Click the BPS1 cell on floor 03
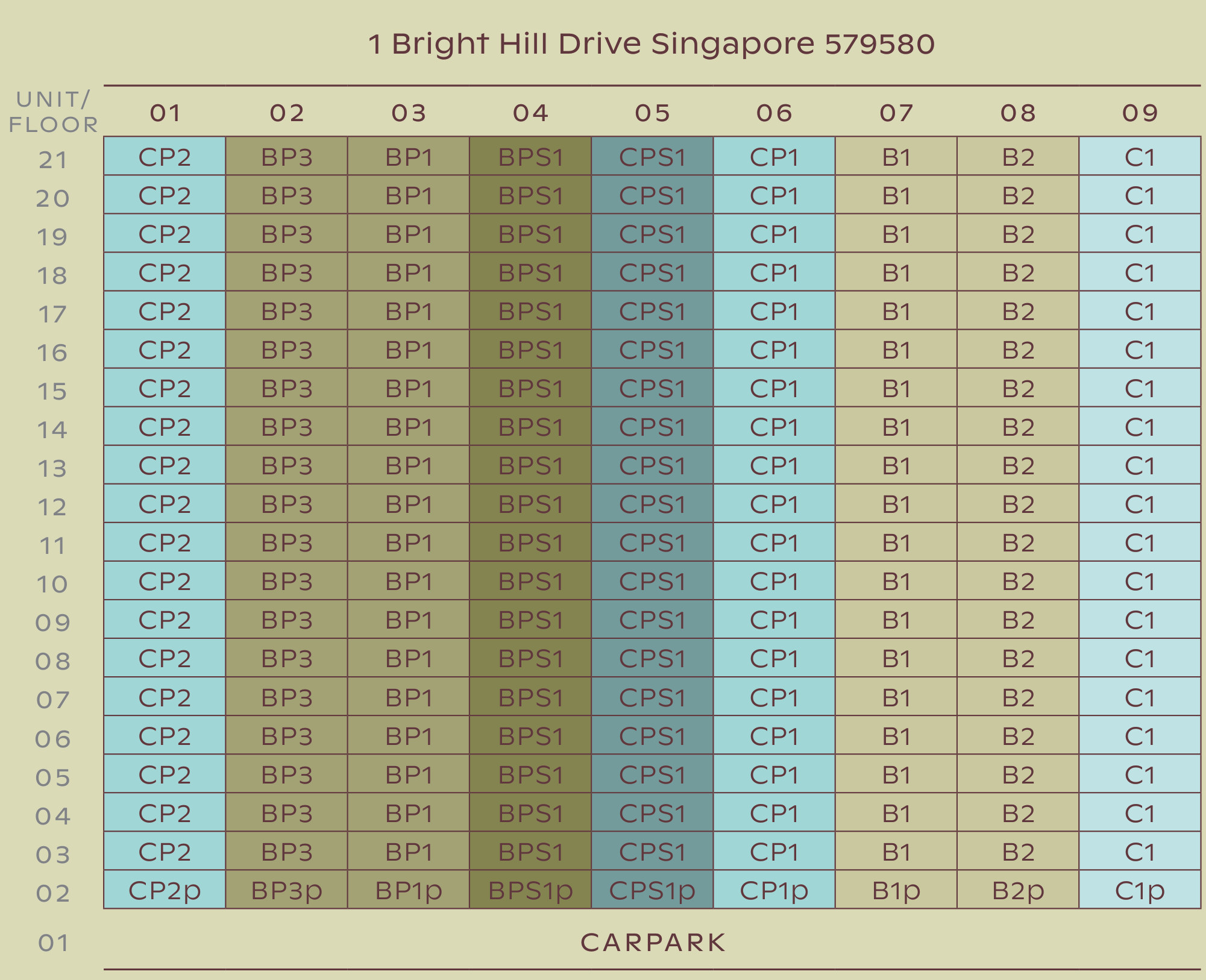 click(530, 850)
